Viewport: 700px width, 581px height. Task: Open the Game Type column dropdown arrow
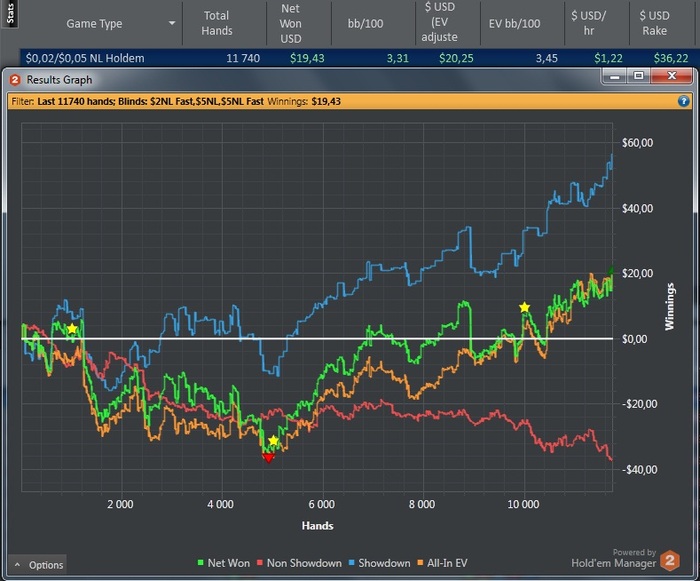coord(172,23)
